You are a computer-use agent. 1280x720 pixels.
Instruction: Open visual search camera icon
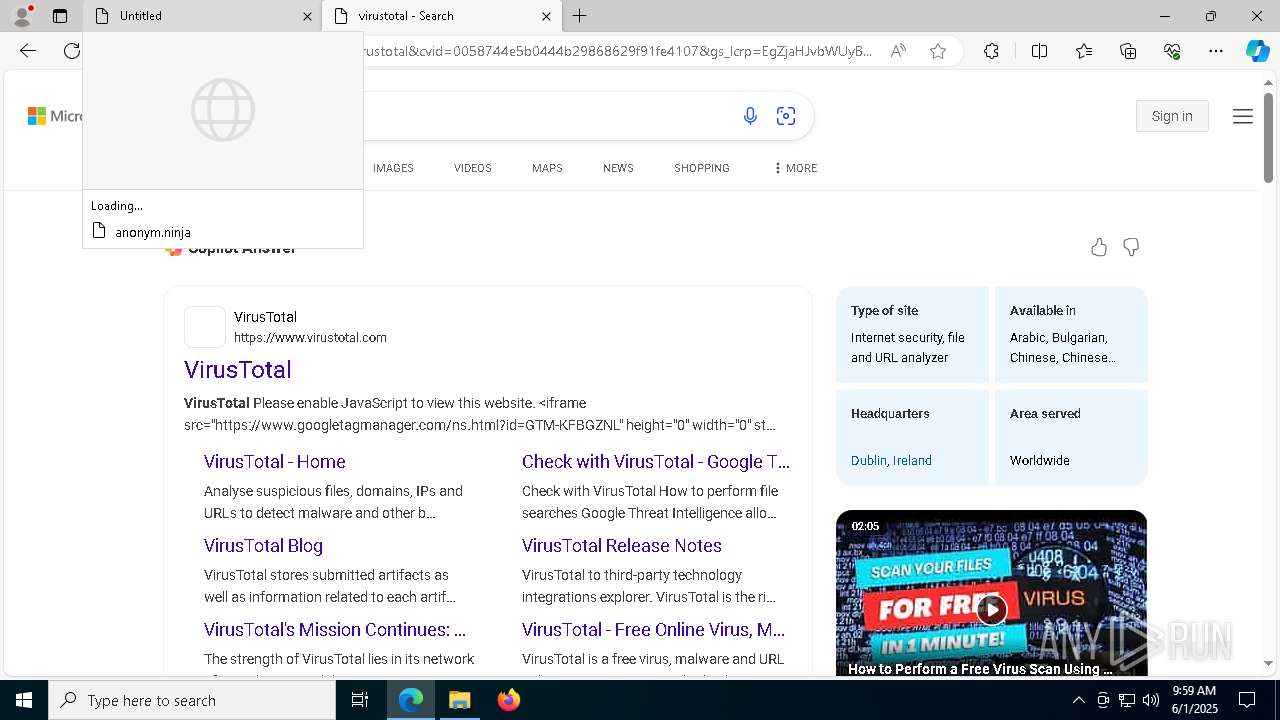tap(786, 116)
